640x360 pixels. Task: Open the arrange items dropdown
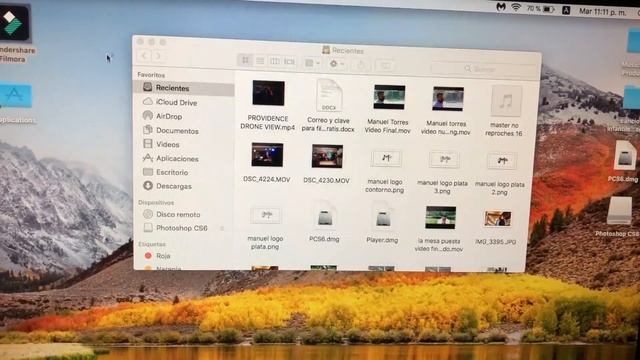(312, 63)
